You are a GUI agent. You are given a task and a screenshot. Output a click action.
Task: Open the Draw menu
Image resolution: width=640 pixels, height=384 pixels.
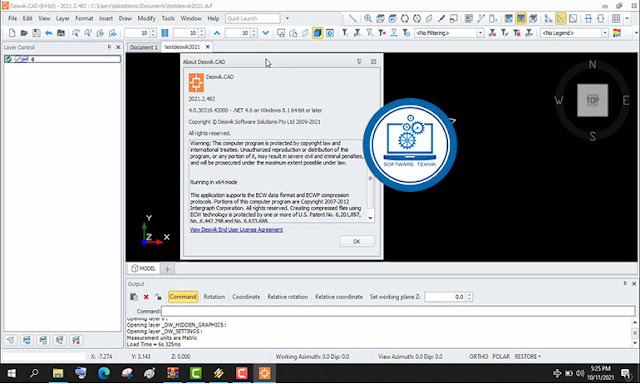pyautogui.click(x=125, y=18)
